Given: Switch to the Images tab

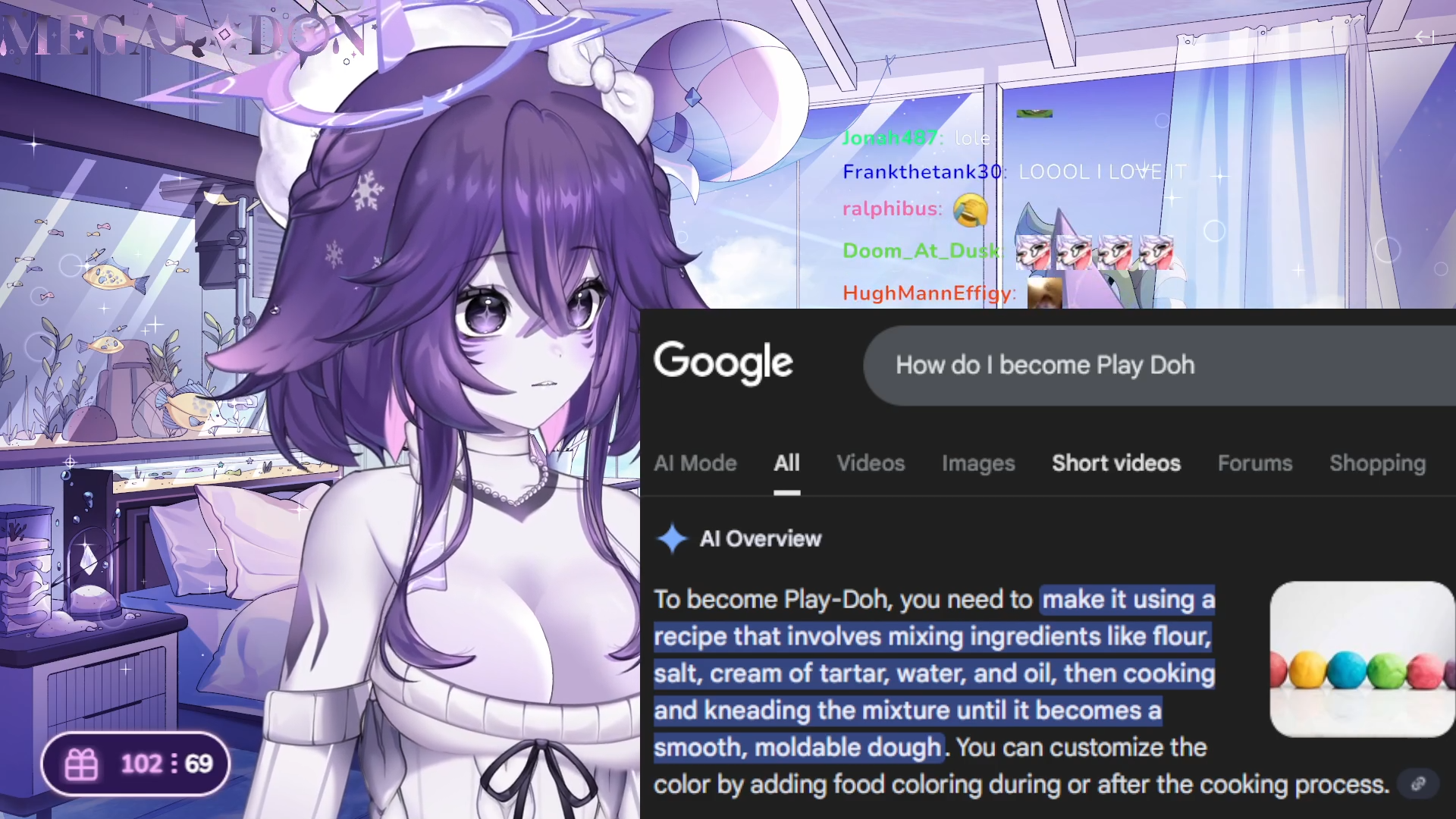Looking at the screenshot, I should pyautogui.click(x=978, y=463).
